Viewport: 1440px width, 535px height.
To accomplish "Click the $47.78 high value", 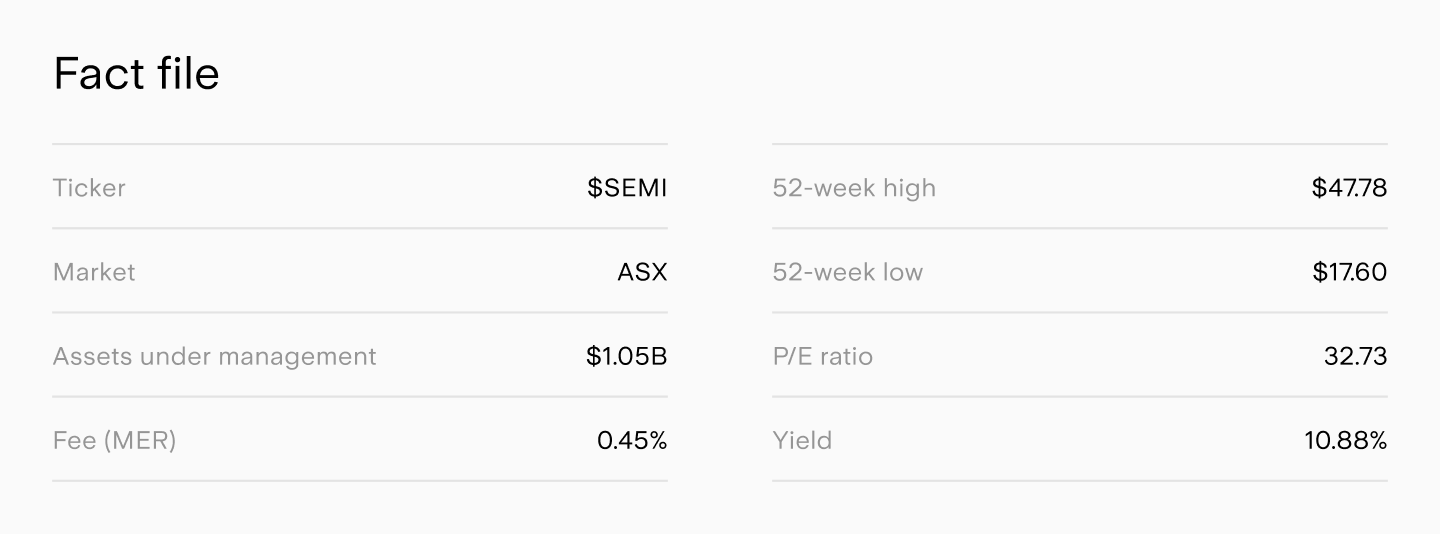I will coord(1350,188).
